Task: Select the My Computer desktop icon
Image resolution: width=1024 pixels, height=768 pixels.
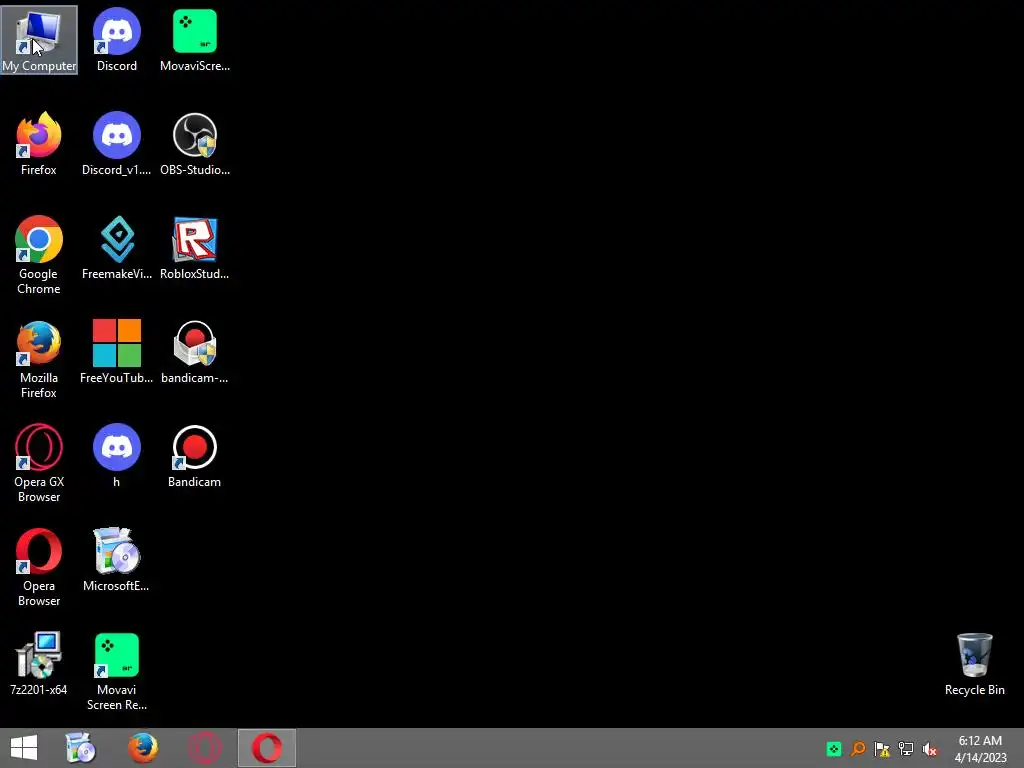Action: pyautogui.click(x=39, y=40)
